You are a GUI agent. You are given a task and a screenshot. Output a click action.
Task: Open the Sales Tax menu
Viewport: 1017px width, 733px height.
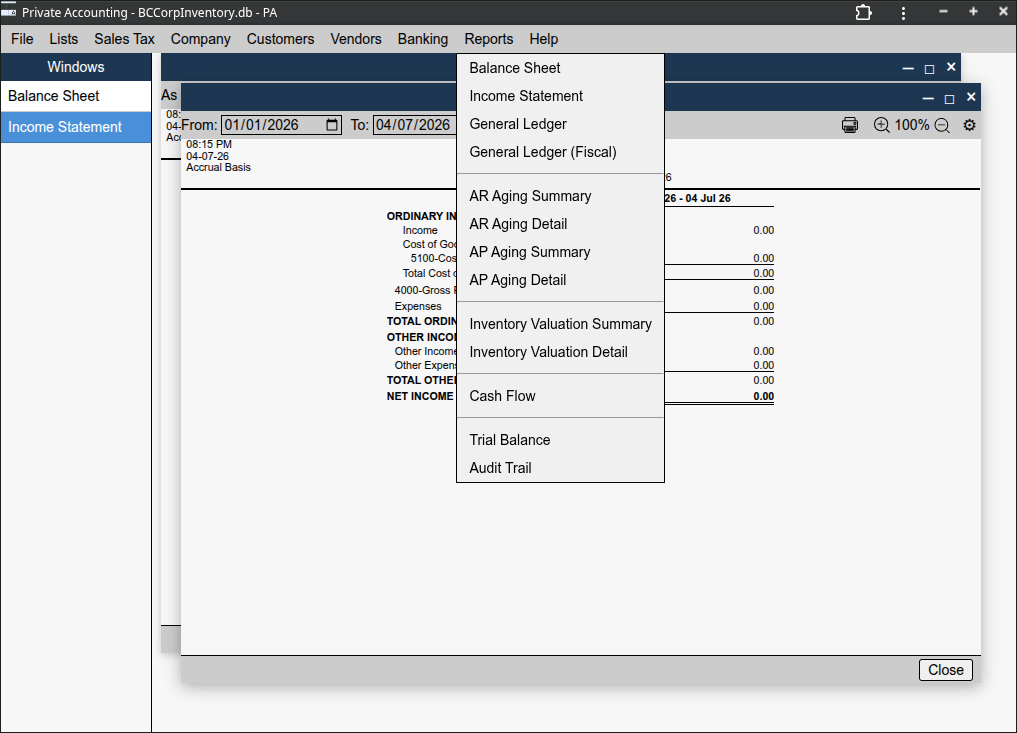click(125, 39)
